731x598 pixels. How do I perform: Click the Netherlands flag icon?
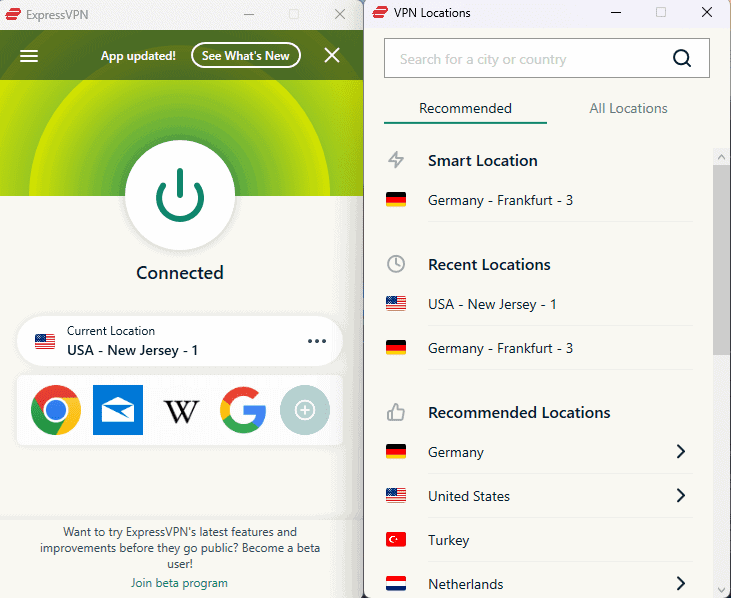click(x=396, y=583)
